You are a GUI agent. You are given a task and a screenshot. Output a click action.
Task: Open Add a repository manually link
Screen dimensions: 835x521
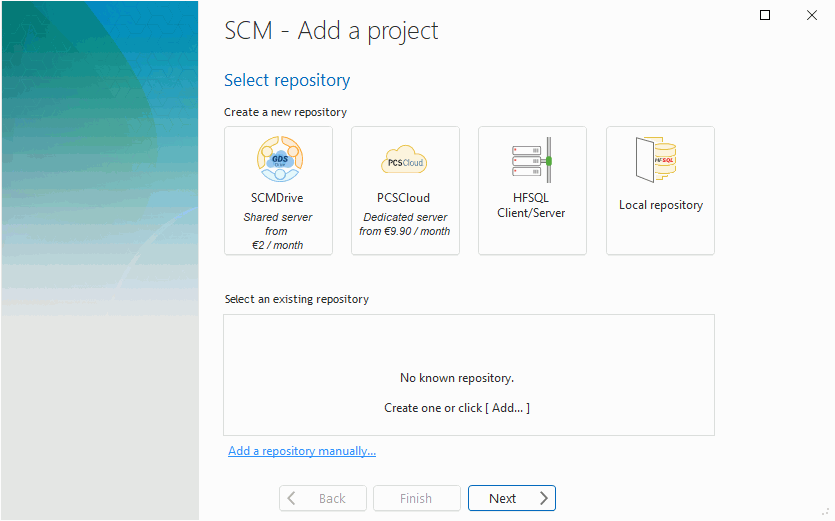tap(302, 451)
